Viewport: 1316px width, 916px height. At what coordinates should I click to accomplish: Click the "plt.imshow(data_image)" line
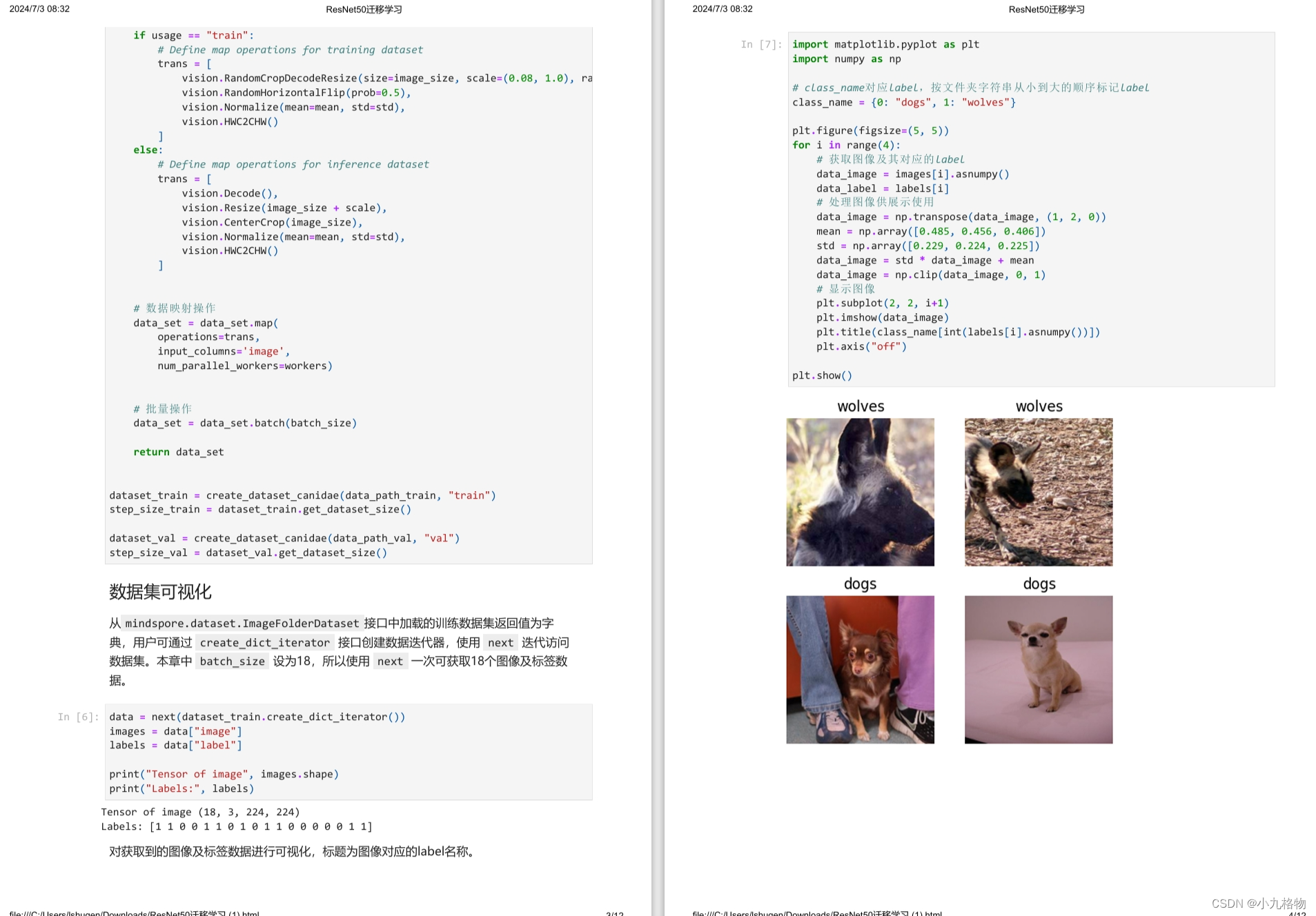(883, 317)
